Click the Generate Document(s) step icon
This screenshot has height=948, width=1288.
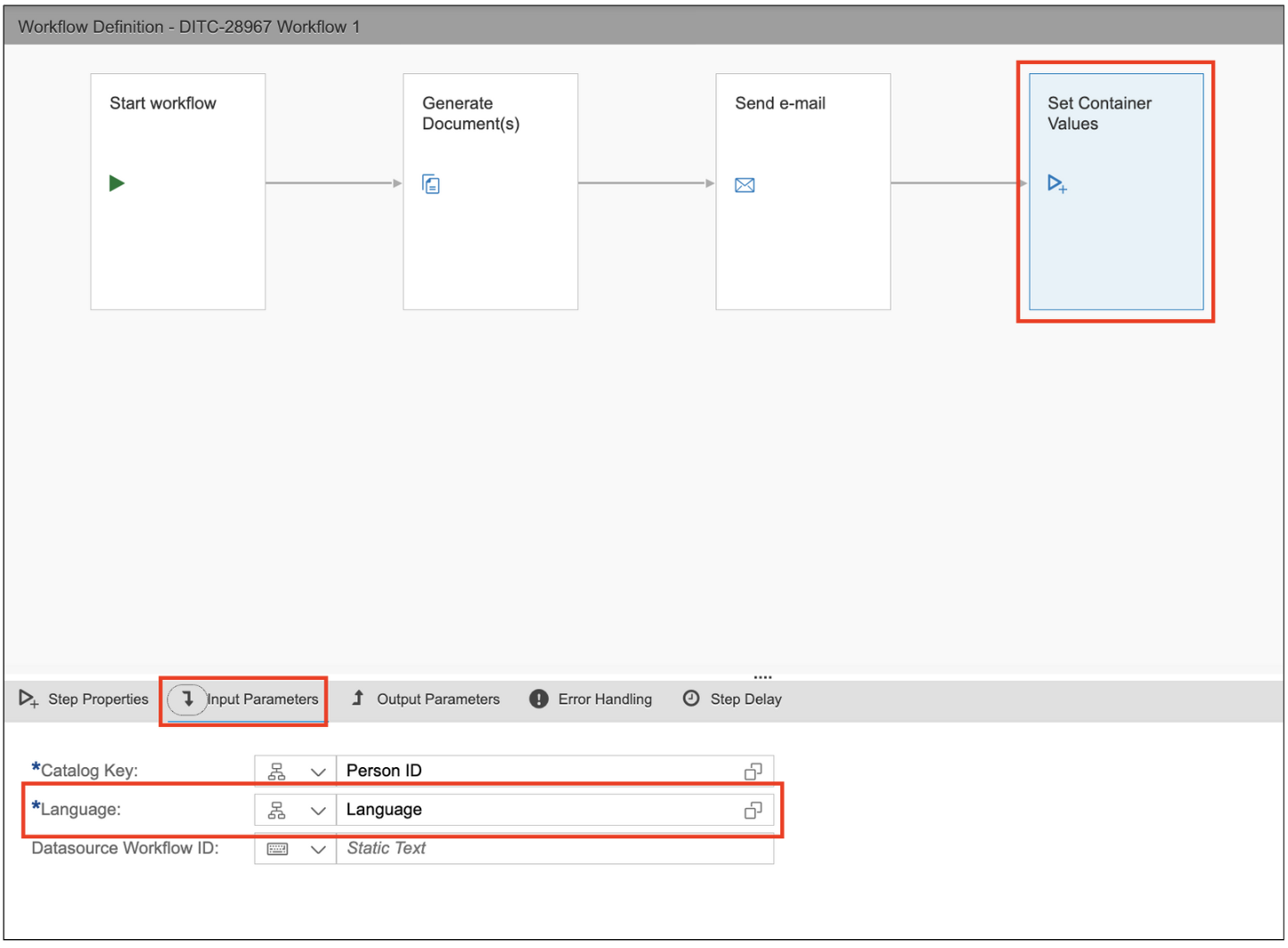tap(431, 184)
